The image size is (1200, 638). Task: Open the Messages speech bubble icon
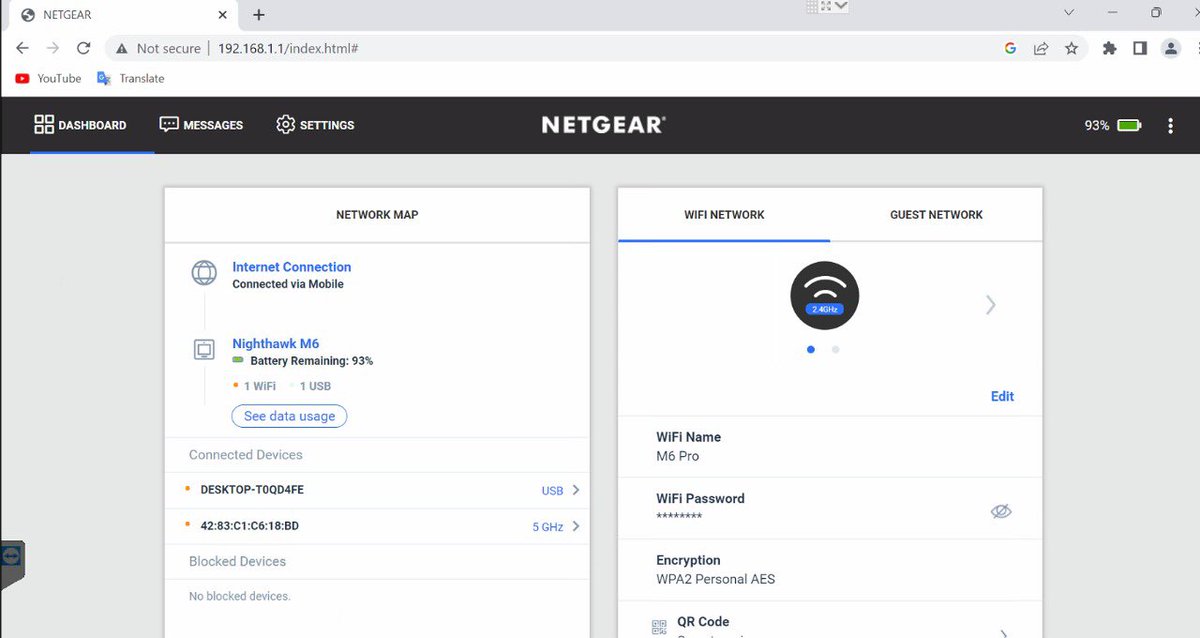(x=169, y=124)
